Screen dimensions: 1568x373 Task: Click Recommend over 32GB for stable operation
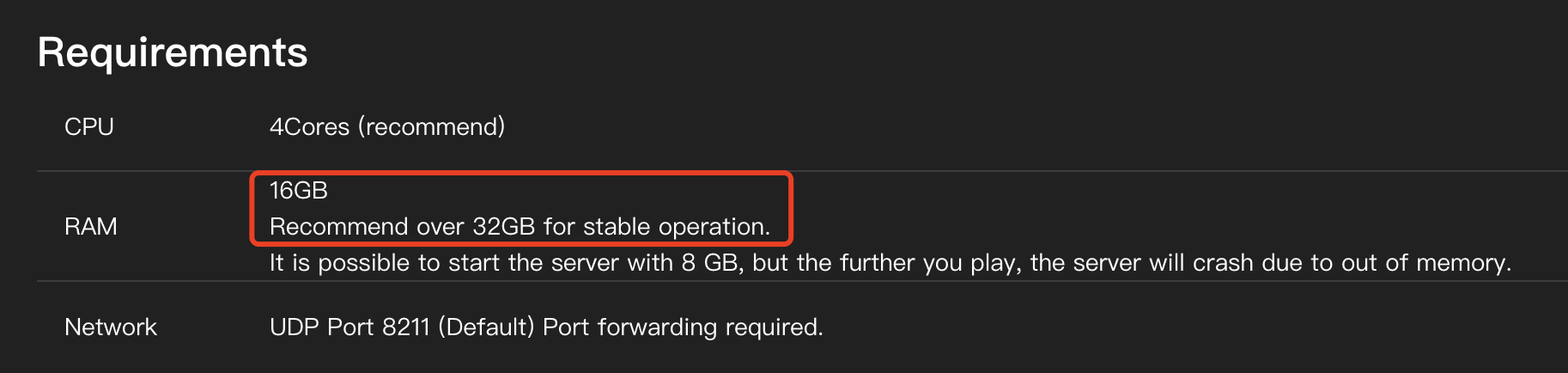point(520,227)
